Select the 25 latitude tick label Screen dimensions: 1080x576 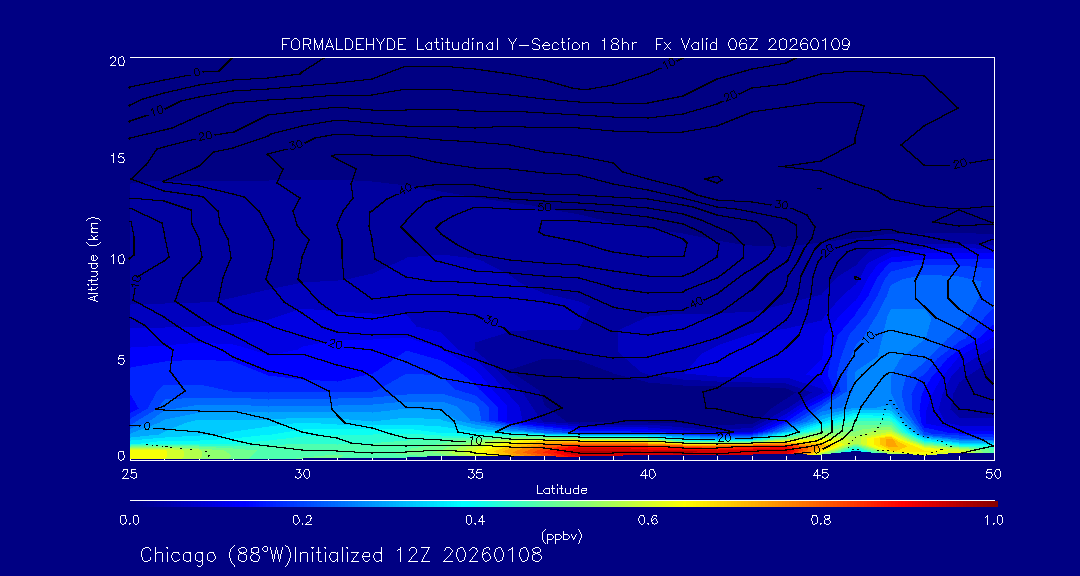[x=129, y=472]
